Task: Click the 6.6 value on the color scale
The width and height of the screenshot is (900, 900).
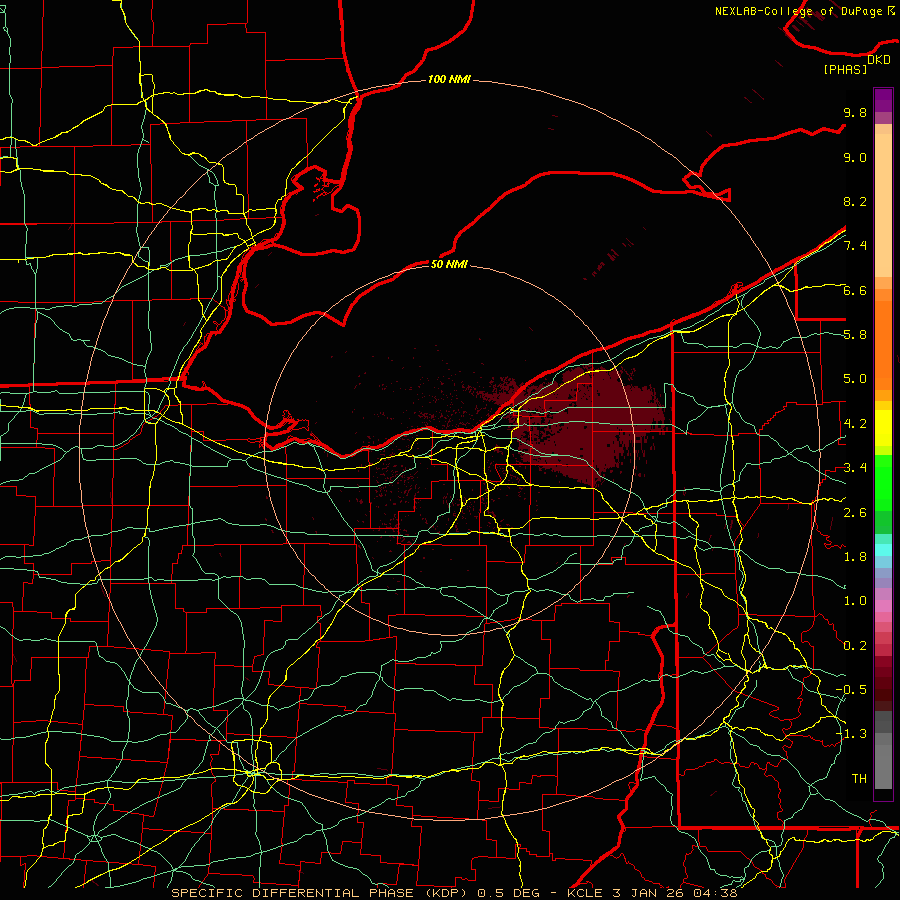Action: click(855, 290)
